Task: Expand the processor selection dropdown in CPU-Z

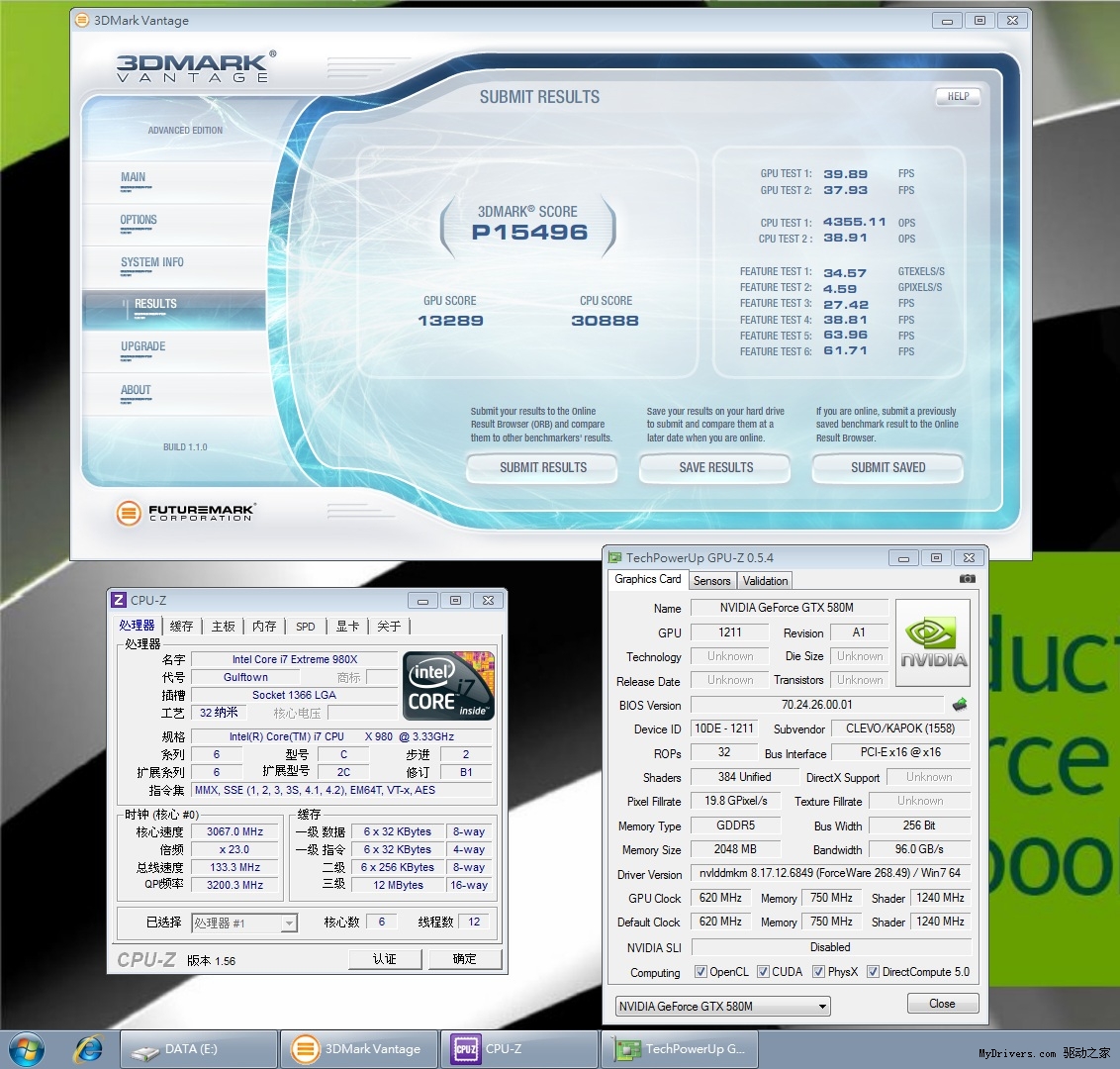Action: (x=288, y=923)
